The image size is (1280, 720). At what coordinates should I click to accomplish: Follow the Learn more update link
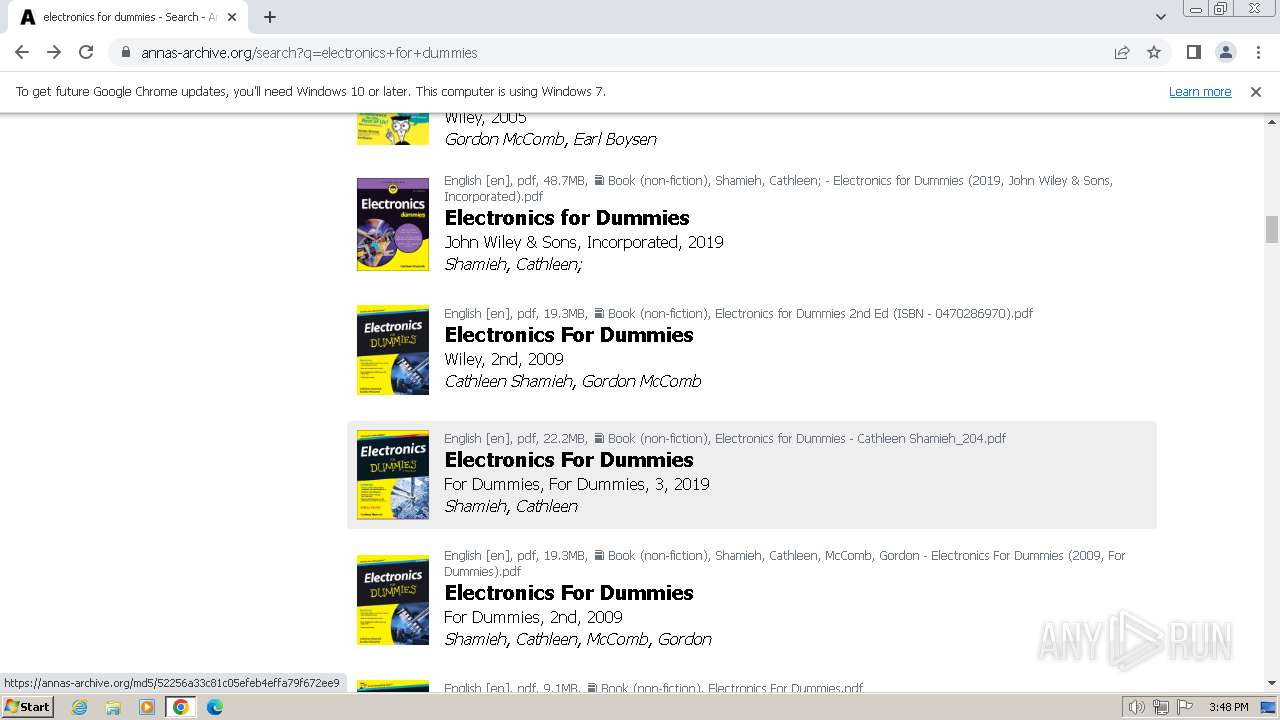(x=1200, y=91)
